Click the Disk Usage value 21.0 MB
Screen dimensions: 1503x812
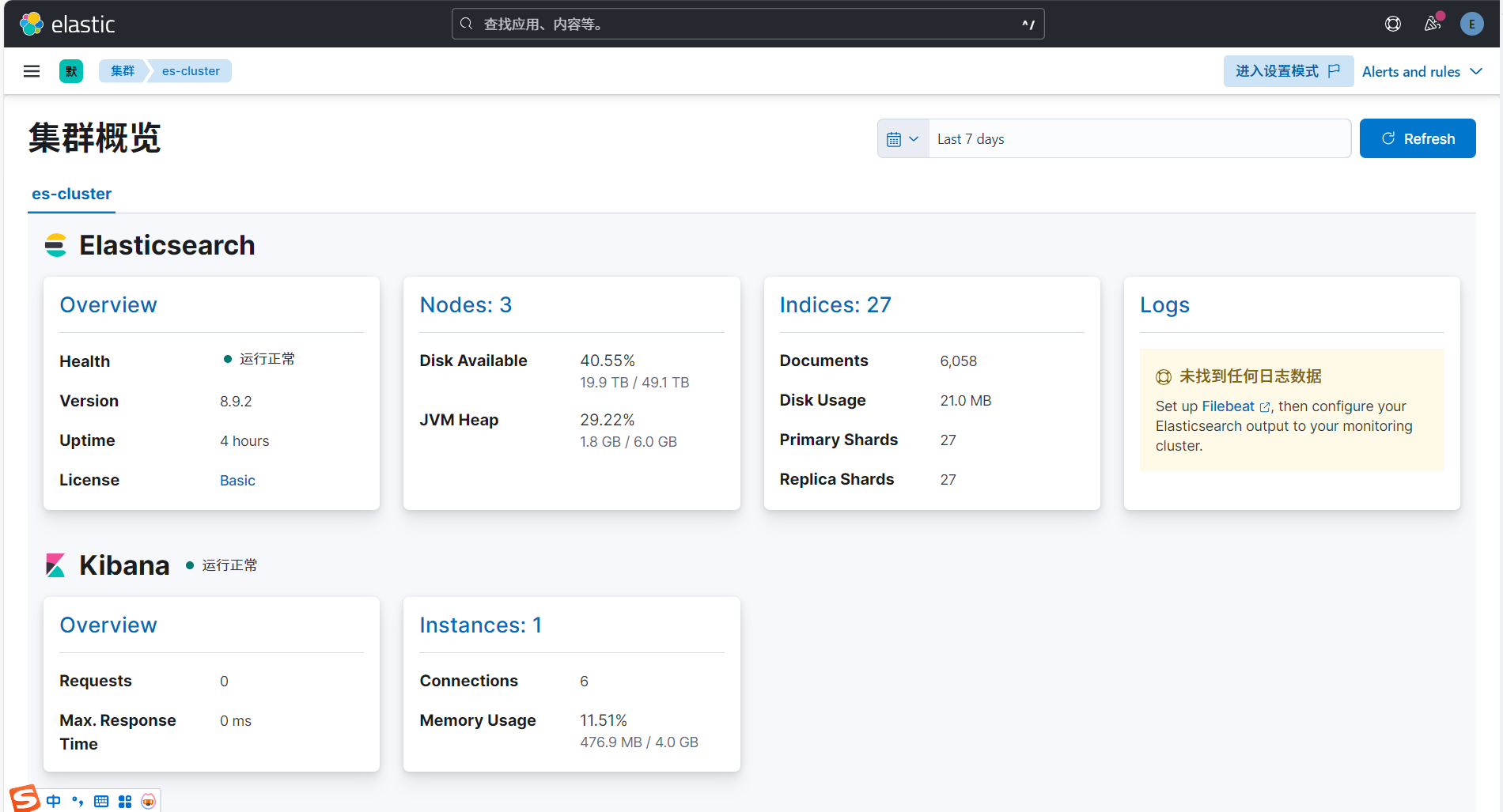click(x=965, y=401)
